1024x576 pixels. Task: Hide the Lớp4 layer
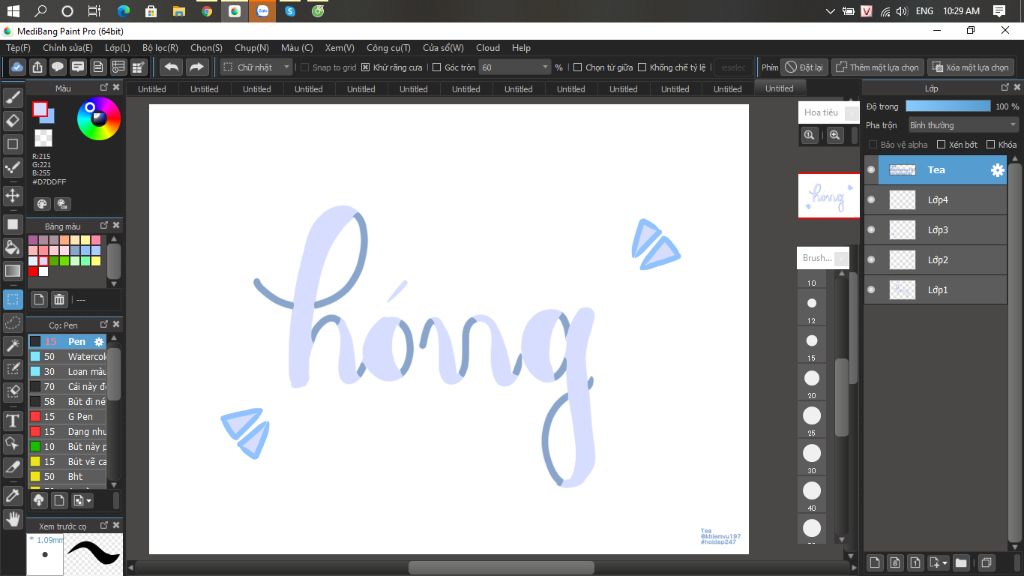pos(871,200)
